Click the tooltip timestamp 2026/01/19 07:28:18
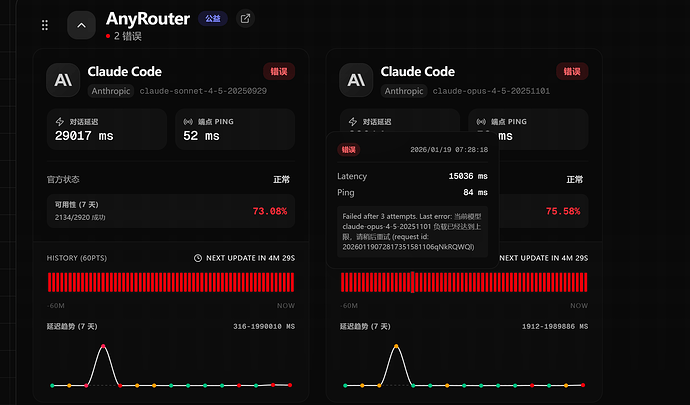The width and height of the screenshot is (690, 405). pos(449,150)
